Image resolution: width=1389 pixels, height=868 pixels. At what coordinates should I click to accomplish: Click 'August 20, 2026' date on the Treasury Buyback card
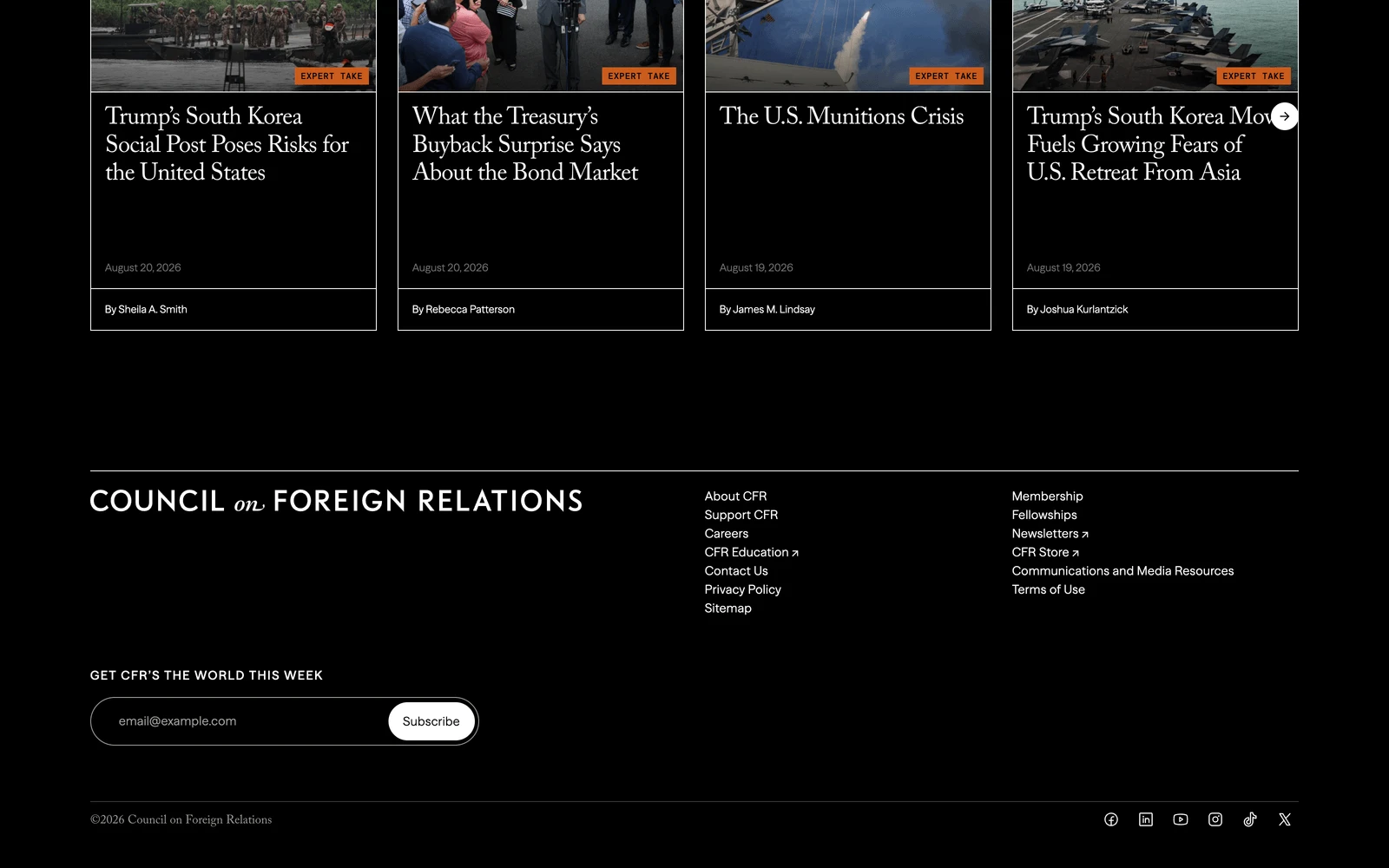[x=451, y=268]
